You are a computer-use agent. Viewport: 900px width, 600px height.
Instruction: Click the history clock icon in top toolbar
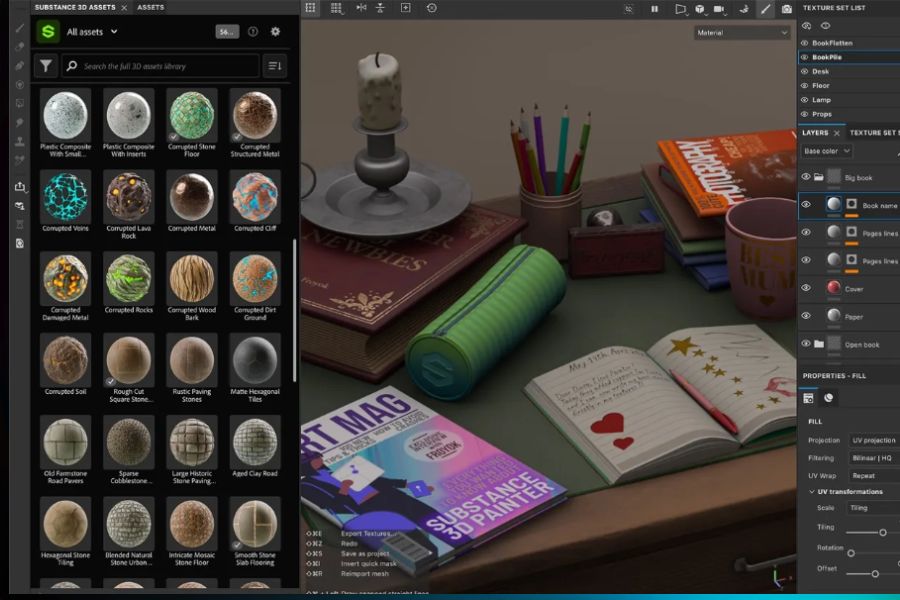click(432, 8)
